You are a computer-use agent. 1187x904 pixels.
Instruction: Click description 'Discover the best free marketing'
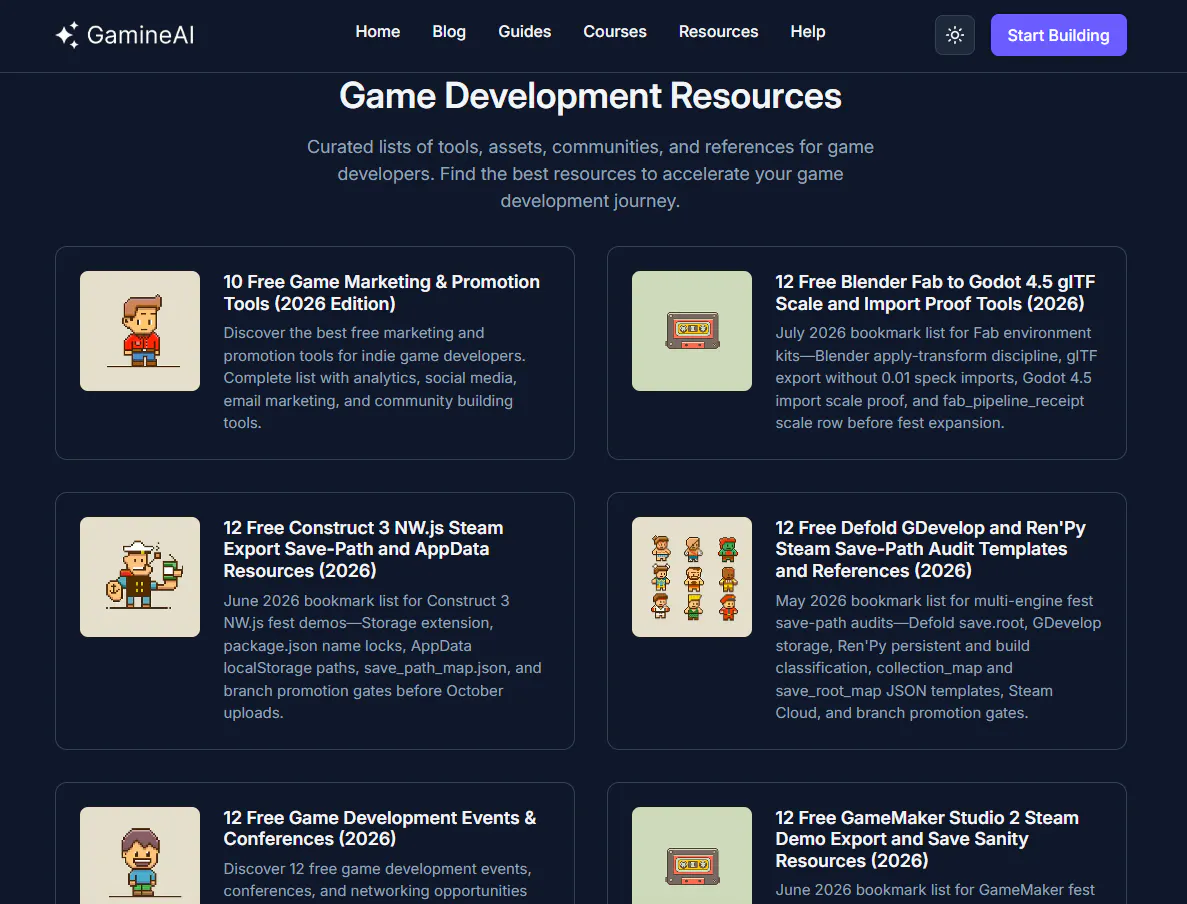pyautogui.click(x=375, y=378)
